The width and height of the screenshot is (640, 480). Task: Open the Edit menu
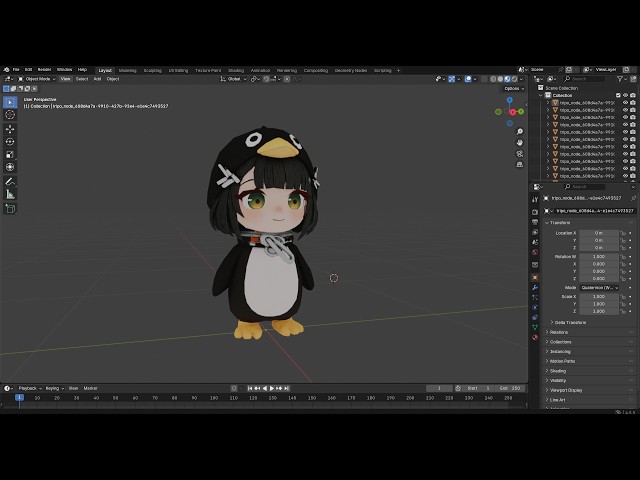tap(28, 70)
